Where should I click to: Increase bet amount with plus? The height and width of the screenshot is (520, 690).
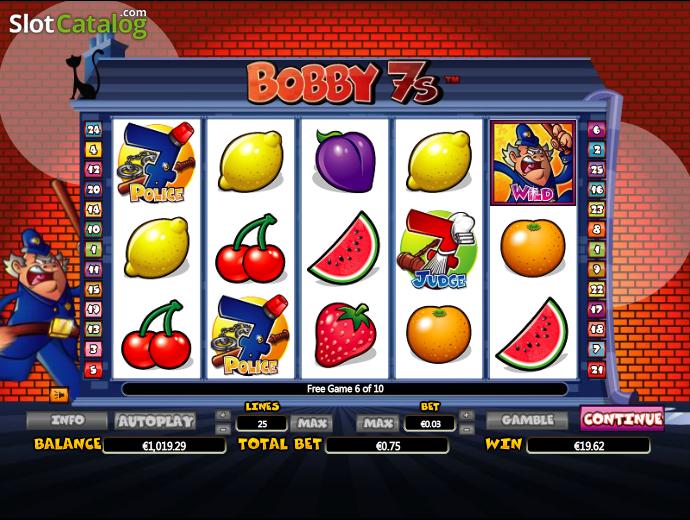[x=466, y=415]
